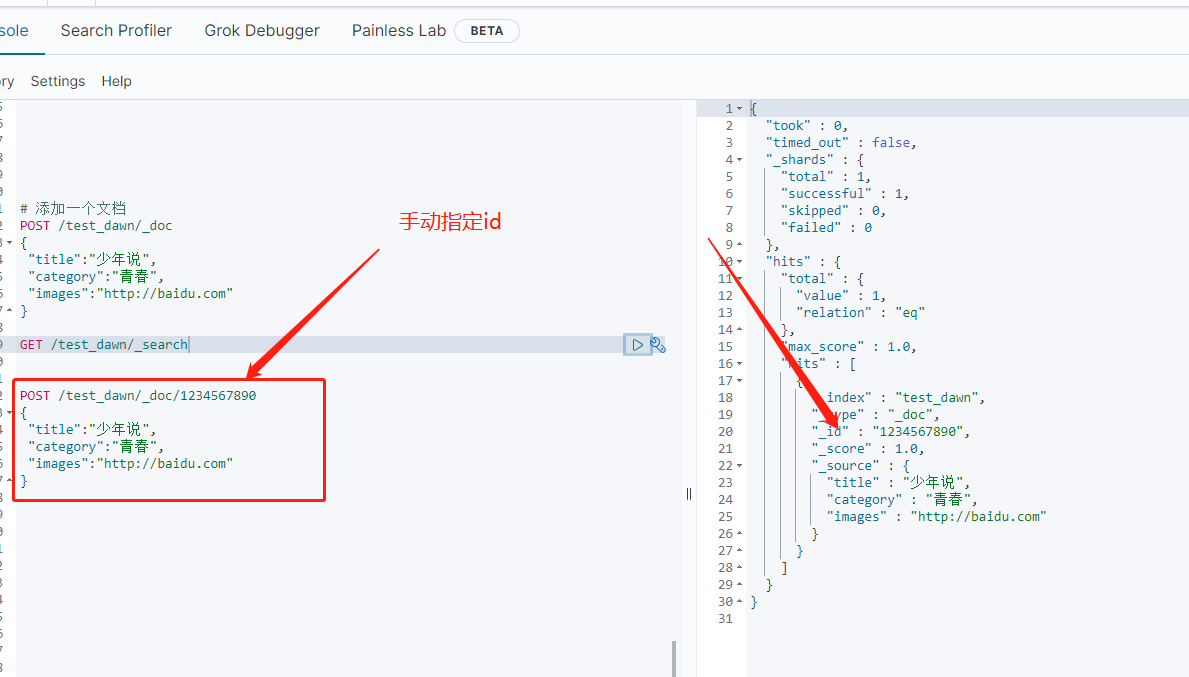The height and width of the screenshot is (677, 1189).
Task: Collapse the "_shards" block at line 4
Action: click(739, 160)
